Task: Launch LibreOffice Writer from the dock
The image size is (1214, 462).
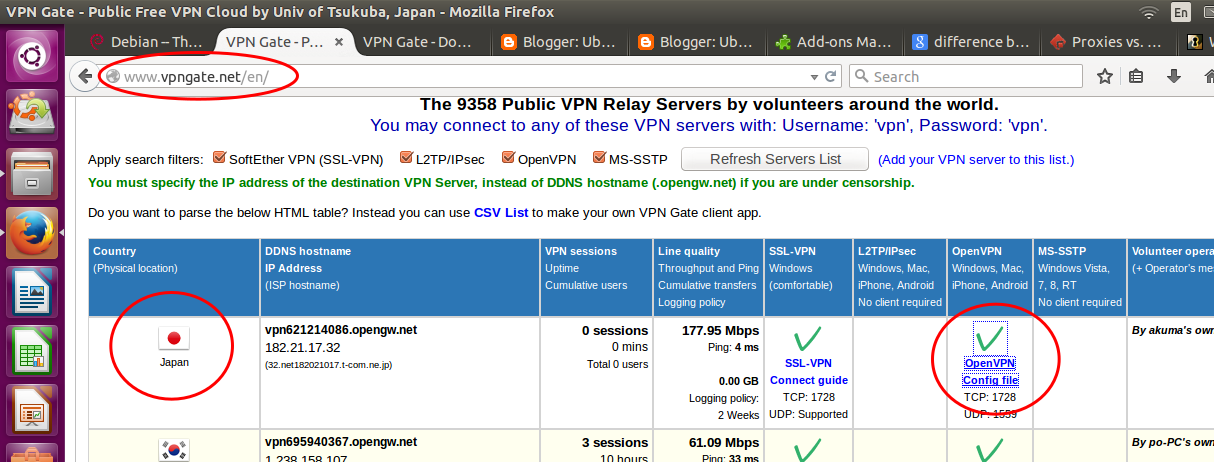Action: click(33, 292)
